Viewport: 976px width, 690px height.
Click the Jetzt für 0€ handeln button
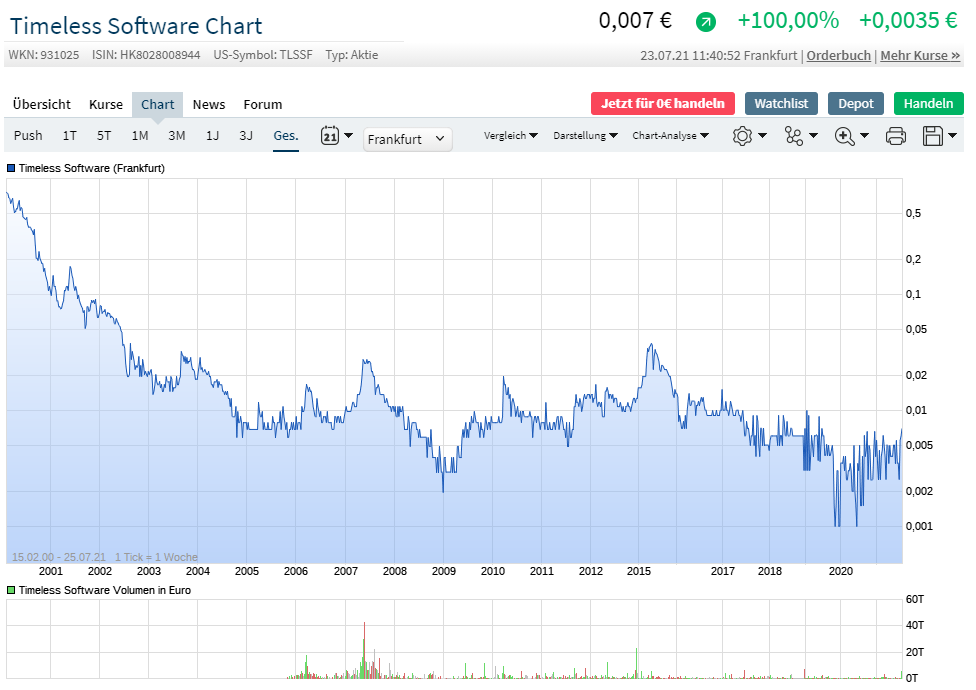pos(663,103)
